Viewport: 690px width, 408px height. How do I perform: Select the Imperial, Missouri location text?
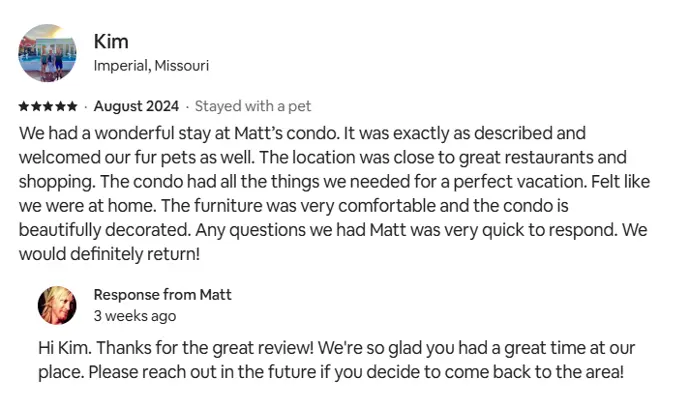coord(151,66)
